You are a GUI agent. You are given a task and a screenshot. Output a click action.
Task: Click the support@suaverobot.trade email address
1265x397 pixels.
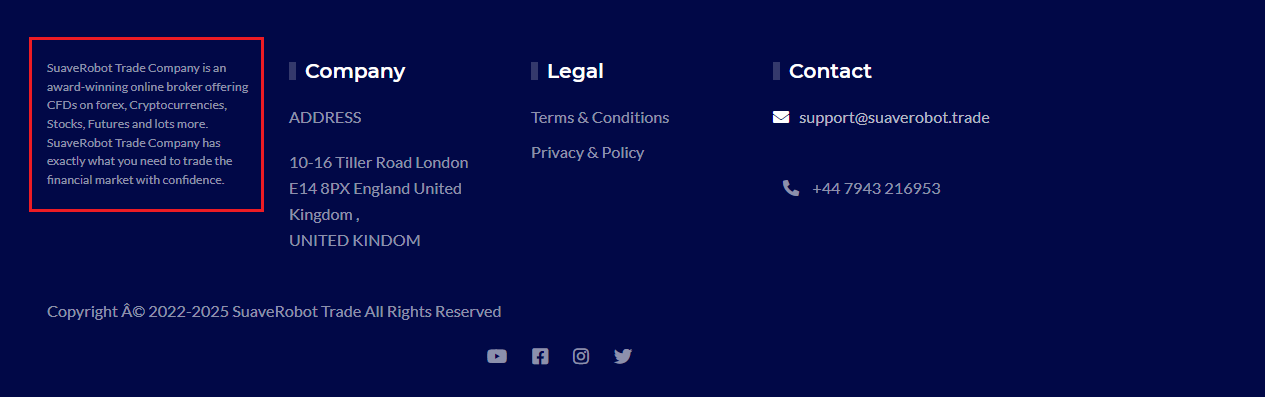click(894, 117)
